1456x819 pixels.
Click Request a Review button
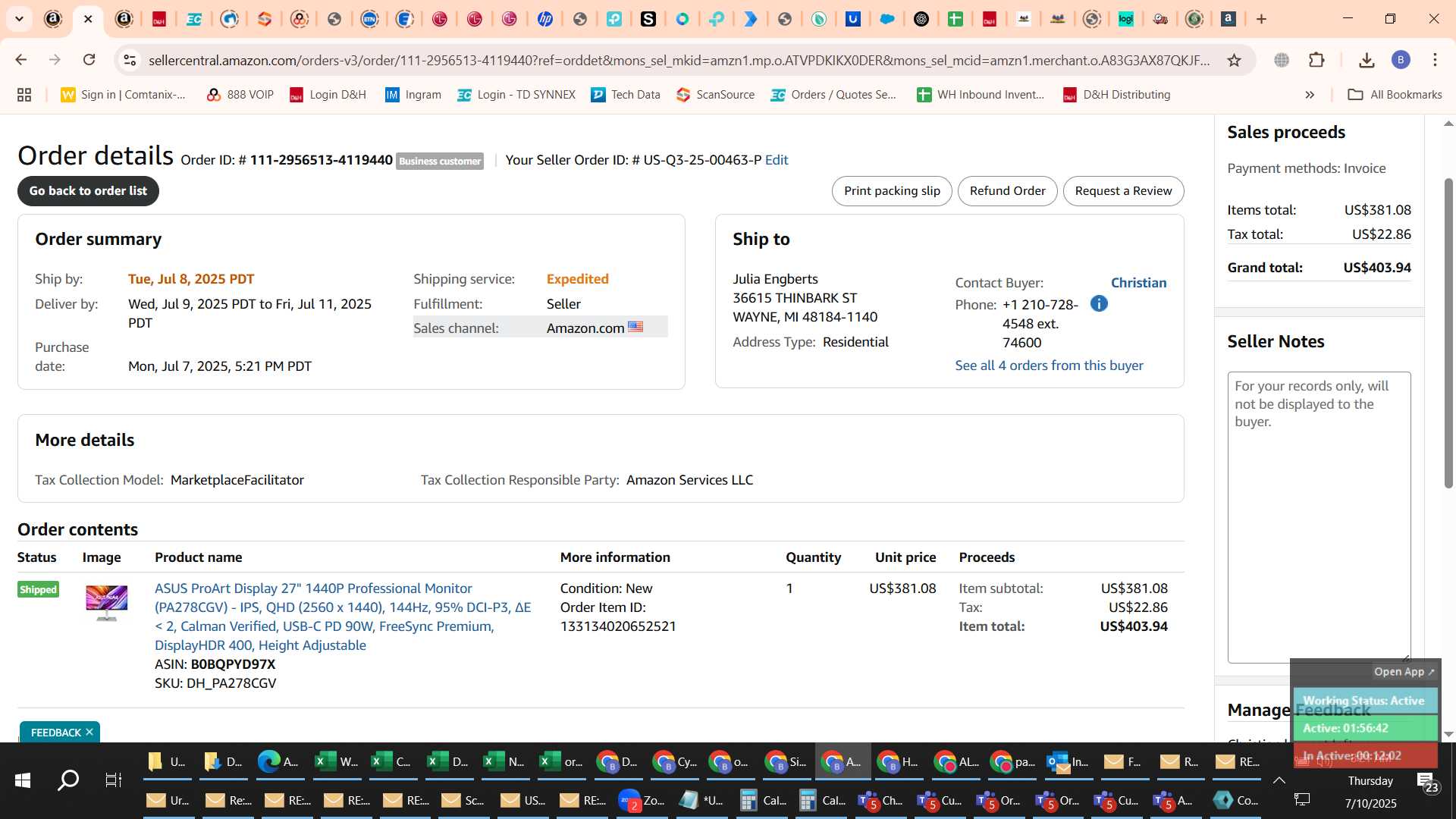click(1123, 191)
